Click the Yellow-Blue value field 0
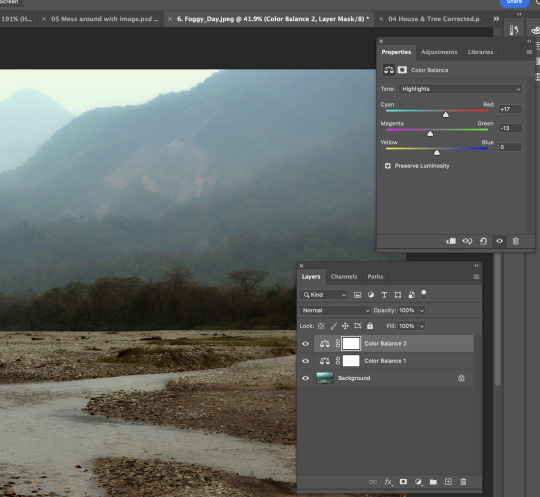This screenshot has width=540, height=497. (510, 147)
